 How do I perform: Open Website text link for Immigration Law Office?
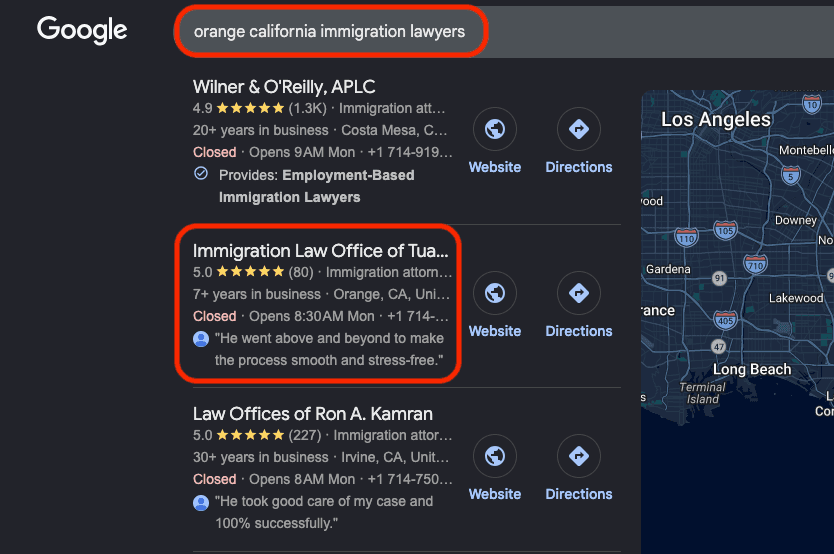tap(495, 331)
